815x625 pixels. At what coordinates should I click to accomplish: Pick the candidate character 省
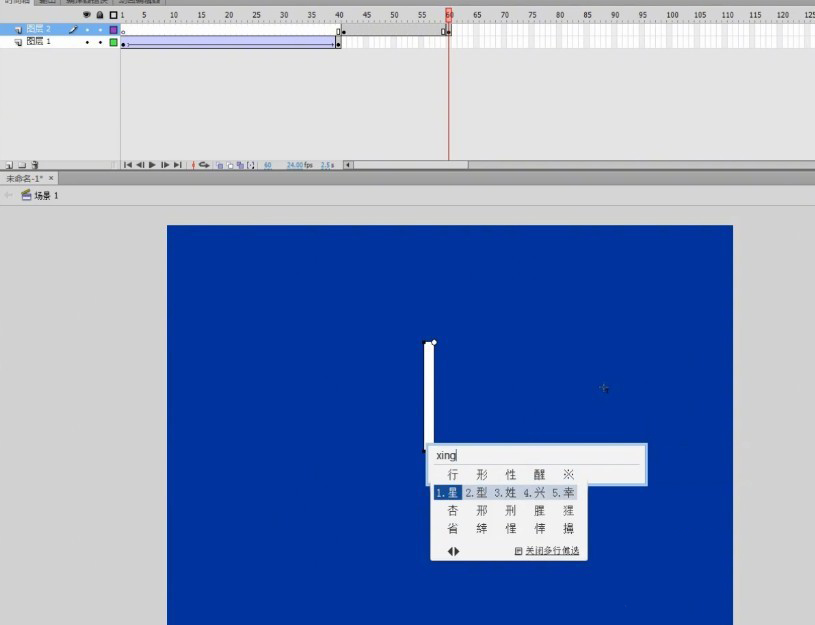(453, 529)
